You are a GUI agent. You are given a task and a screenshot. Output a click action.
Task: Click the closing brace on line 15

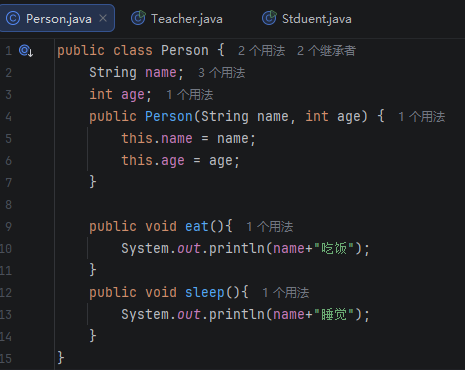pyautogui.click(x=61, y=358)
